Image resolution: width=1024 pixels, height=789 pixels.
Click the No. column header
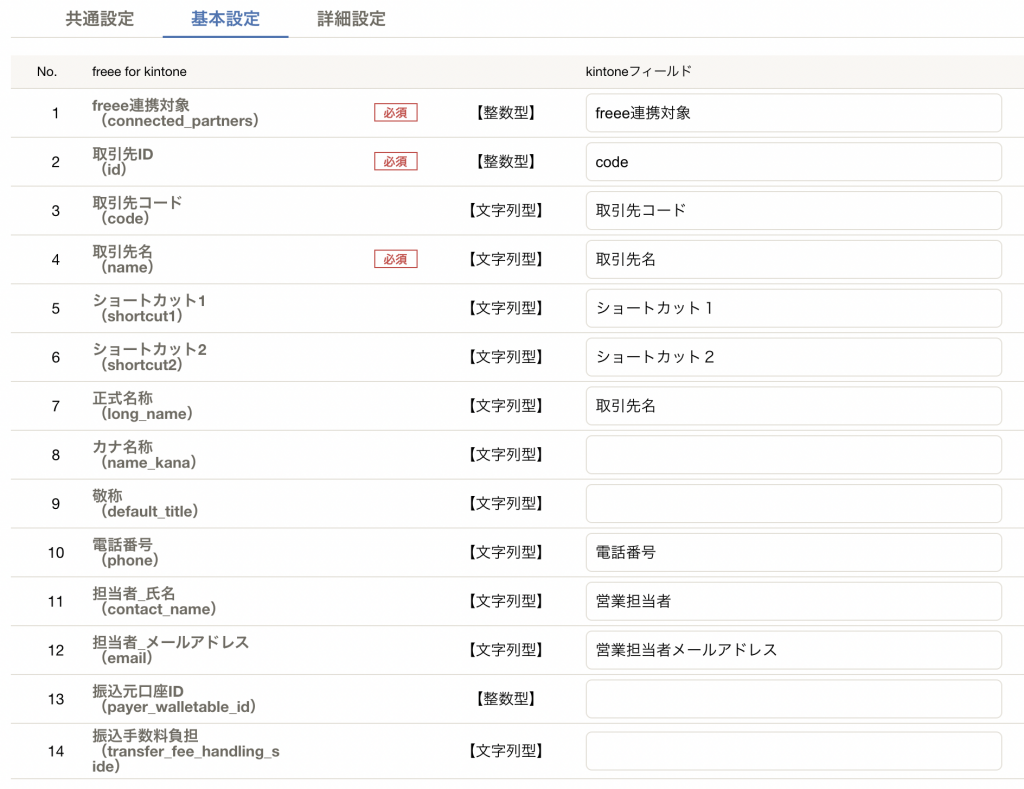47,72
